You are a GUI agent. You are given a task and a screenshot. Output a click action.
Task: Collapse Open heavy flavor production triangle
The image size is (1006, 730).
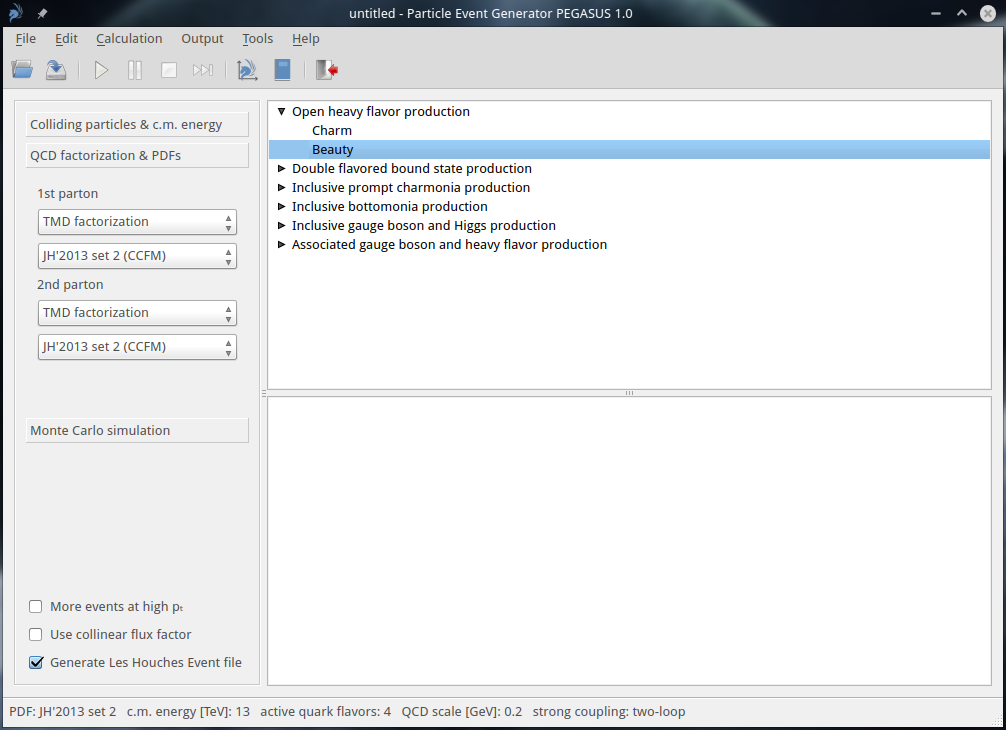(x=281, y=112)
